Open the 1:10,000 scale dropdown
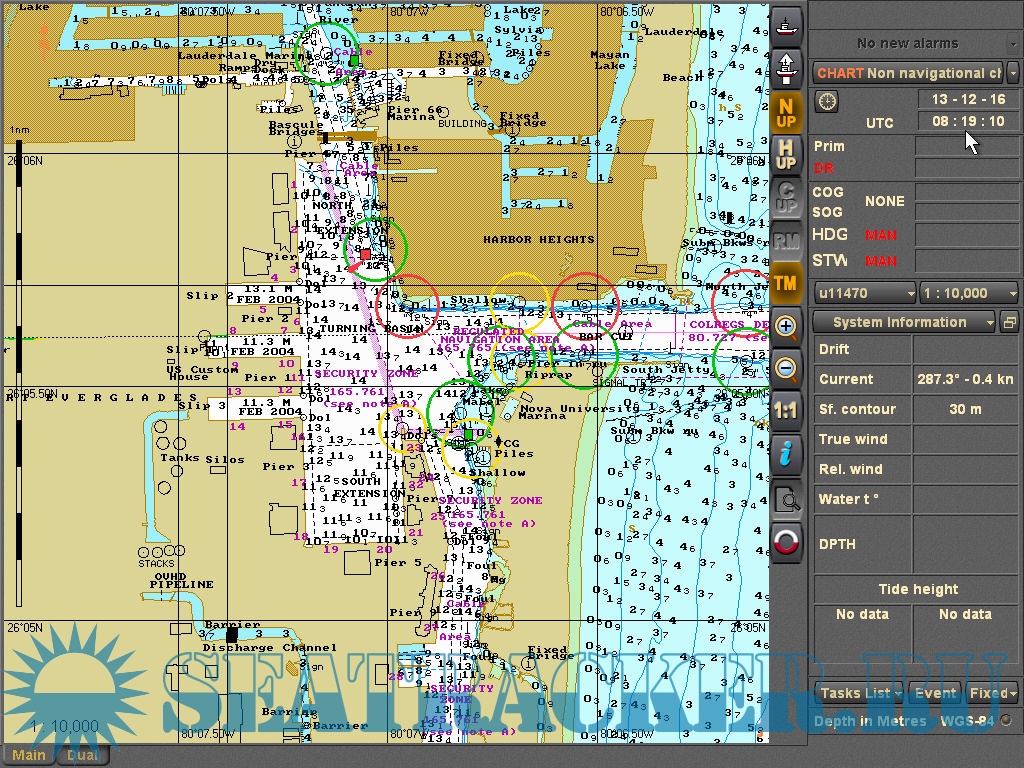 pos(969,294)
